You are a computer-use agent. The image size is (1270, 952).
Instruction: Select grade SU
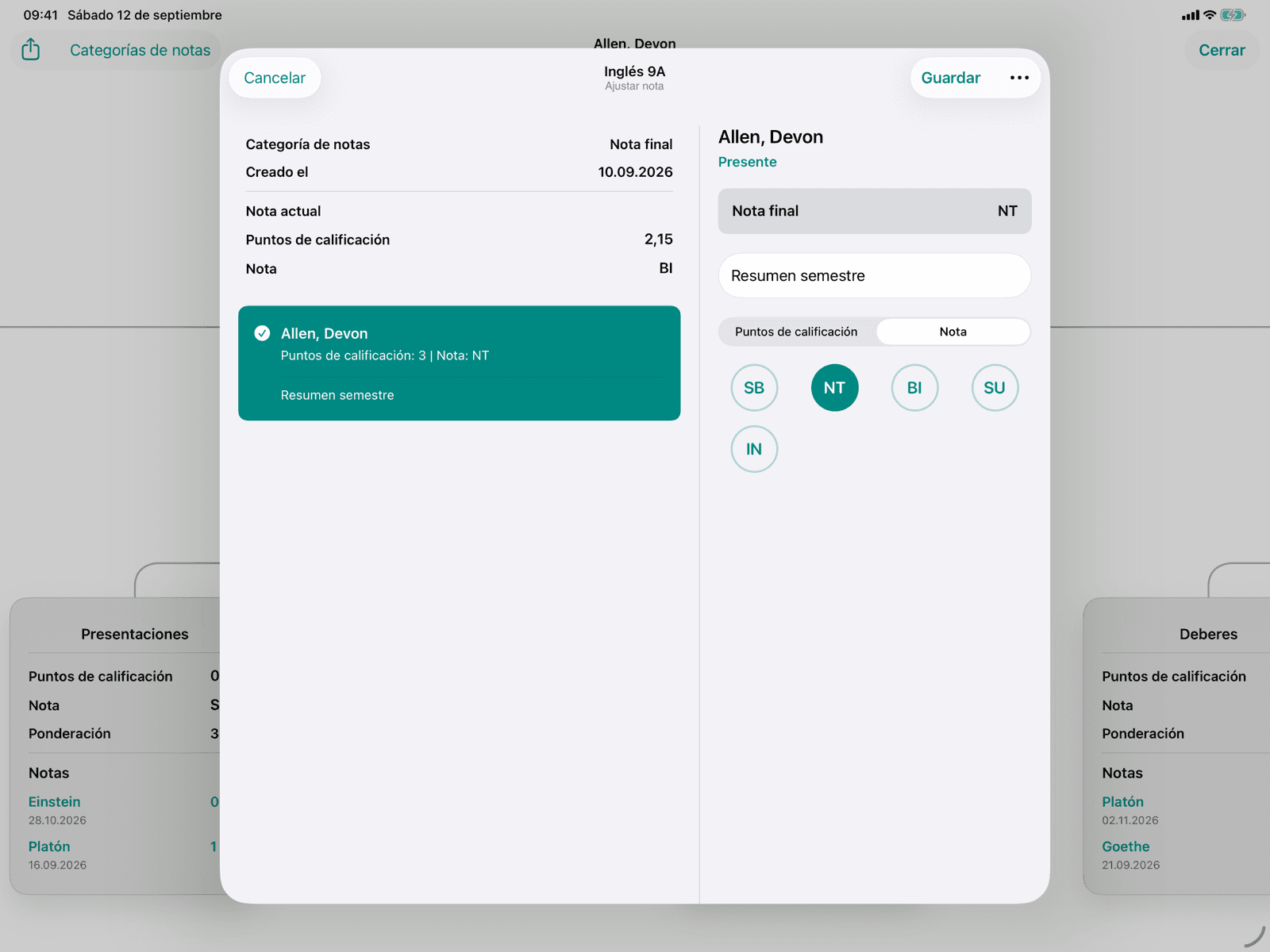(995, 388)
